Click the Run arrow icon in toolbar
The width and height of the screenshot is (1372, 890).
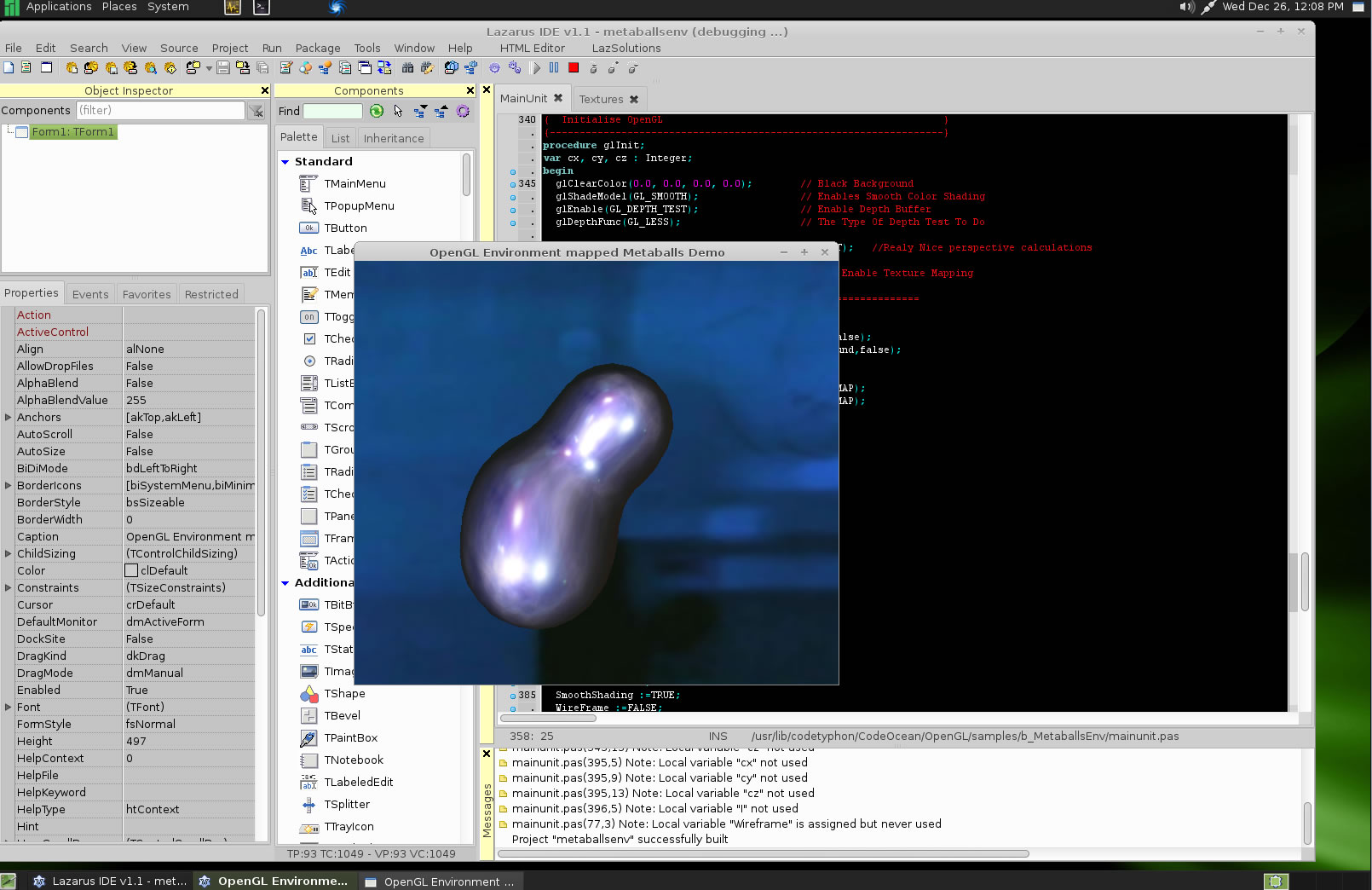(535, 67)
